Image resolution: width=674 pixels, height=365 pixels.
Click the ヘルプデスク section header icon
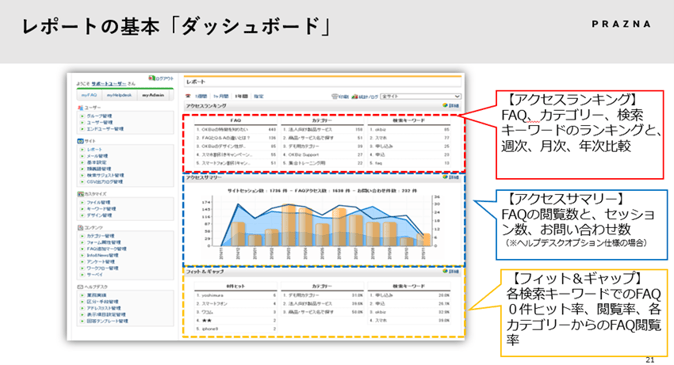[80, 287]
